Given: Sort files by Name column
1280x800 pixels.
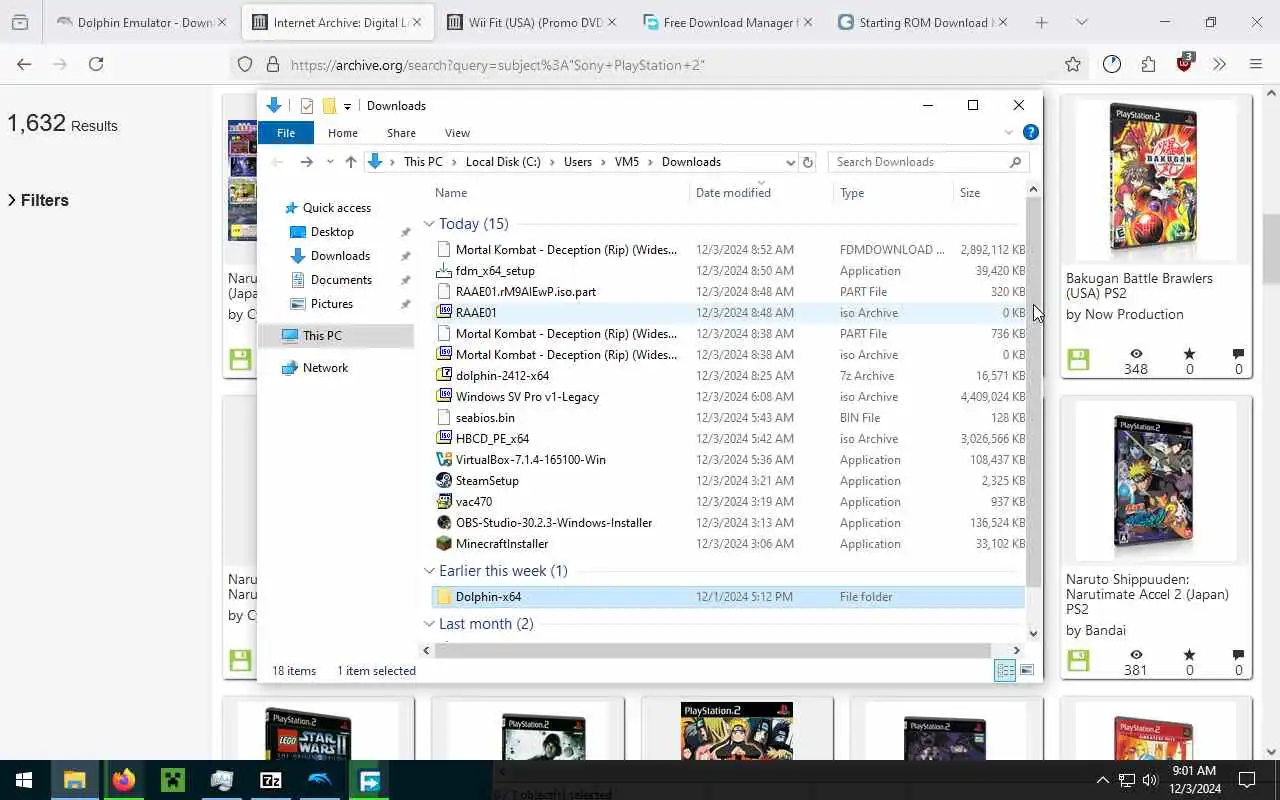Looking at the screenshot, I should coord(451,193).
